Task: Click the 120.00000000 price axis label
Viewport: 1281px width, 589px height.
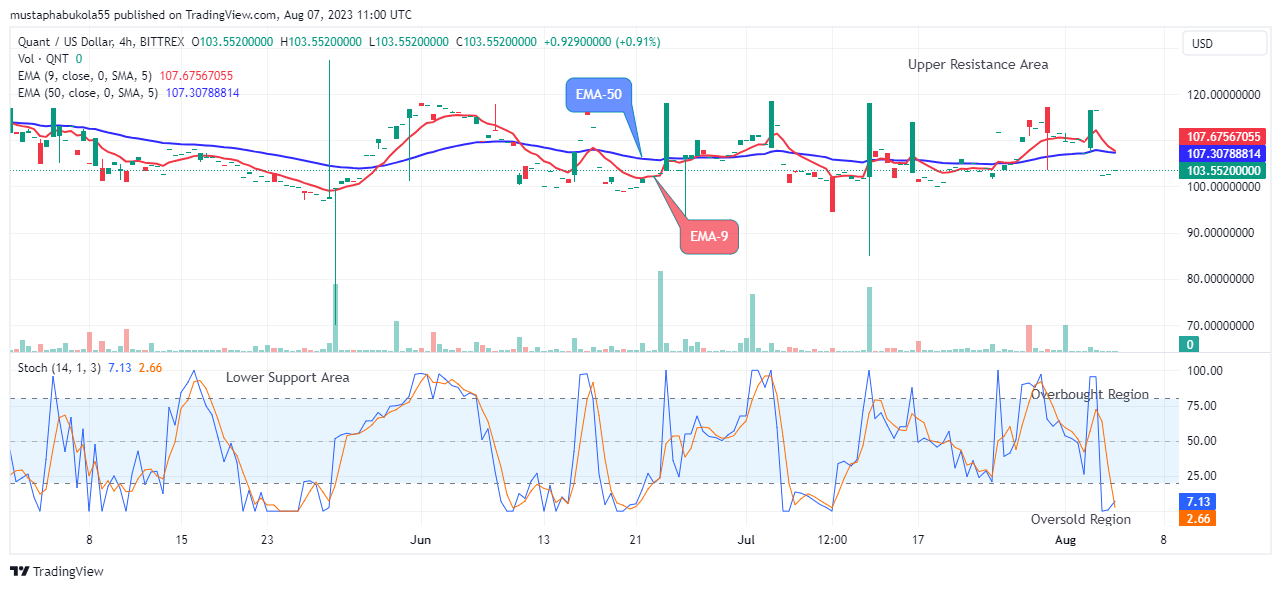Action: tap(1225, 95)
